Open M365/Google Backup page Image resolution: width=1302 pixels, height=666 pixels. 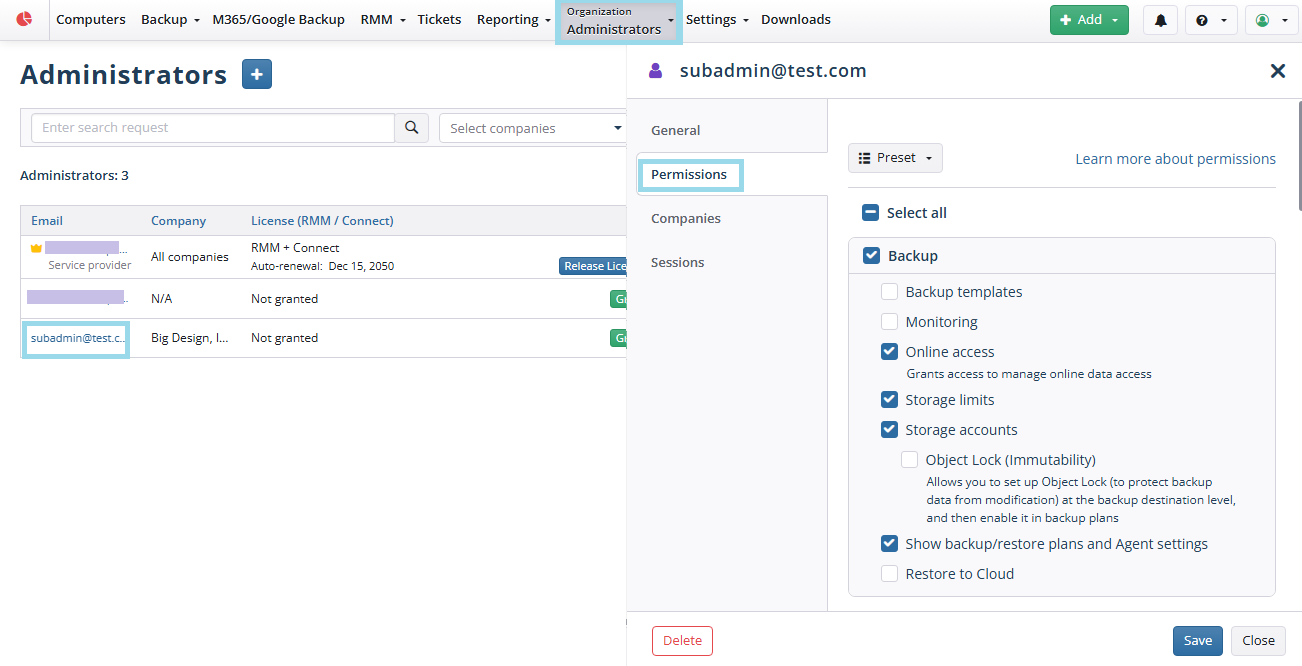coord(278,20)
